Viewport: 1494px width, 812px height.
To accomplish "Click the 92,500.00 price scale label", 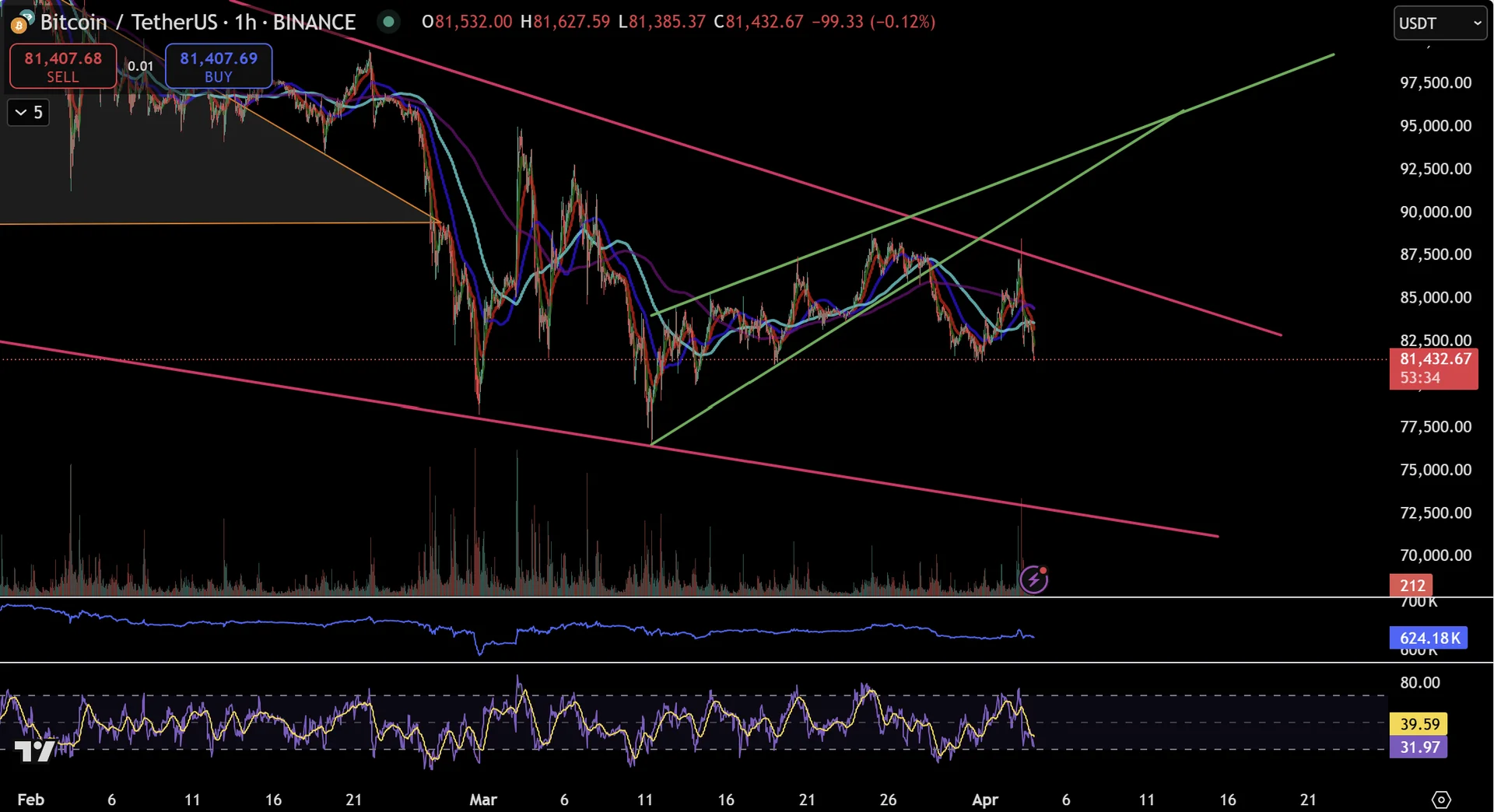I will pyautogui.click(x=1436, y=169).
